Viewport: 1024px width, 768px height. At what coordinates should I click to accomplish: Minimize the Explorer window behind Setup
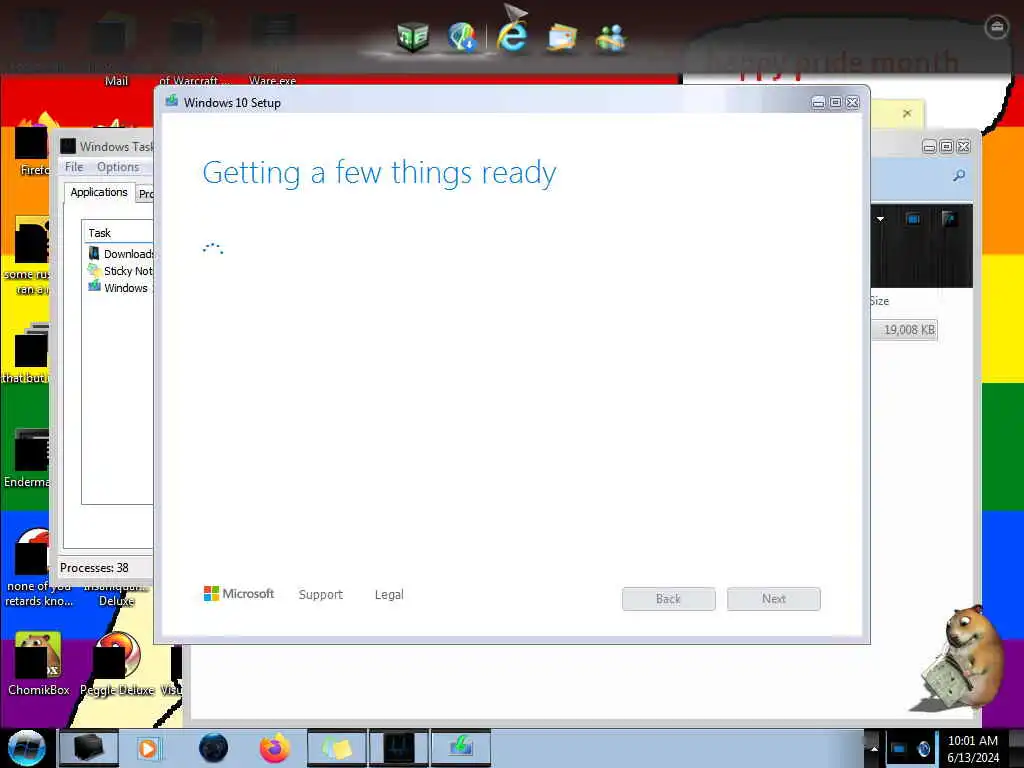click(929, 147)
